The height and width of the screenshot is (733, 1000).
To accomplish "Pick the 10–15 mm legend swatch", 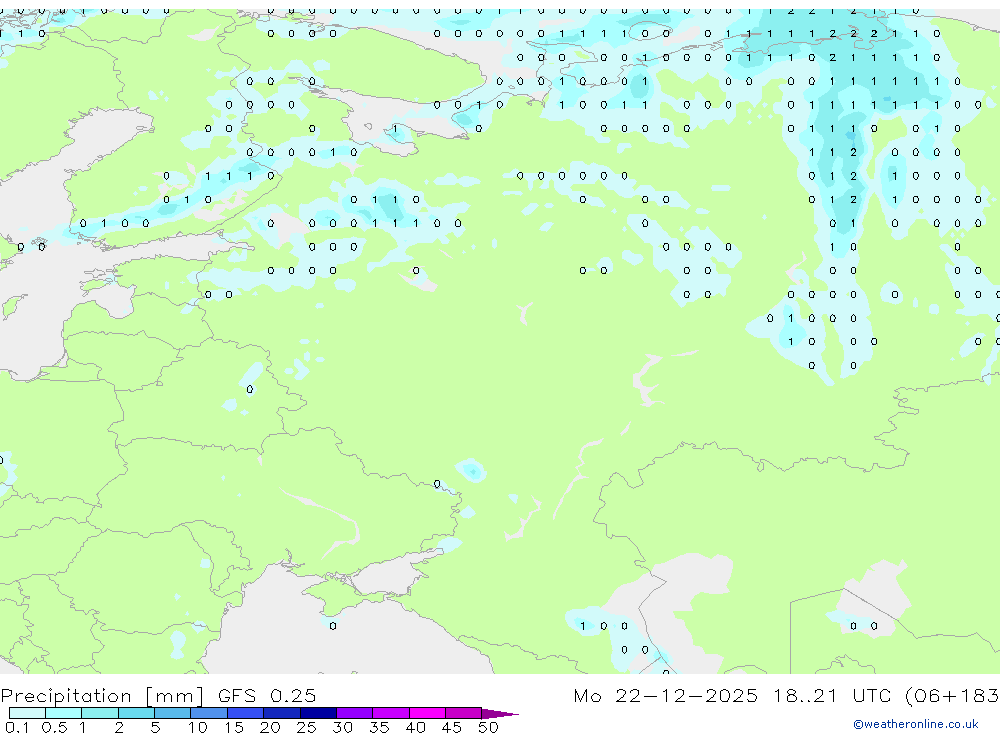I will point(209,713).
